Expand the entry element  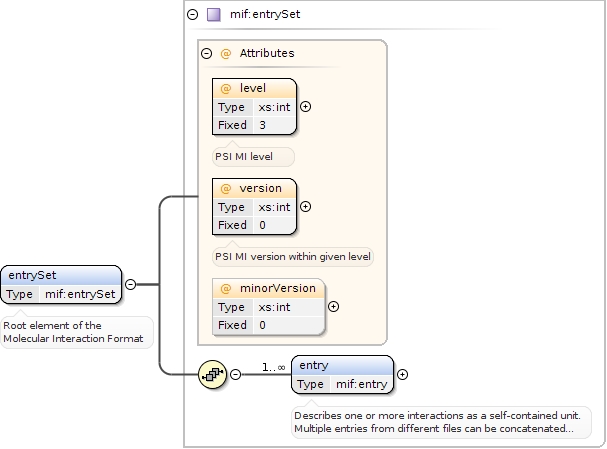(x=403, y=375)
